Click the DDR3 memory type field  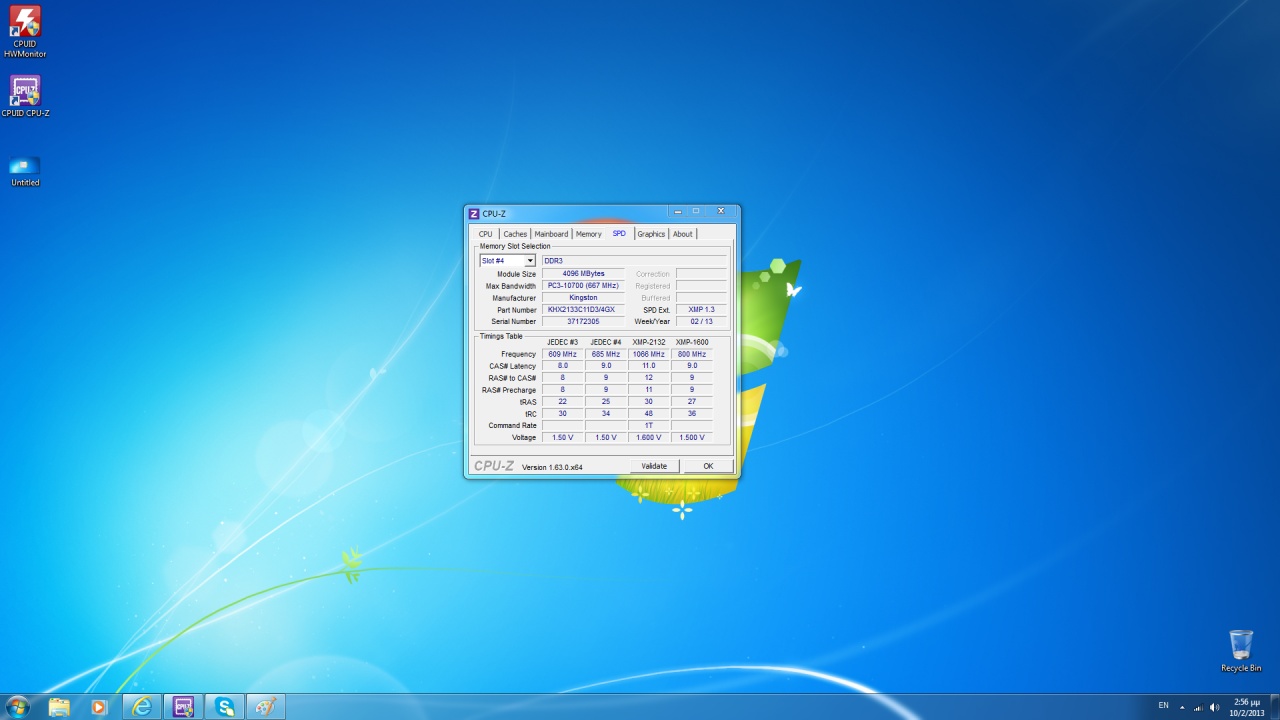click(634, 261)
